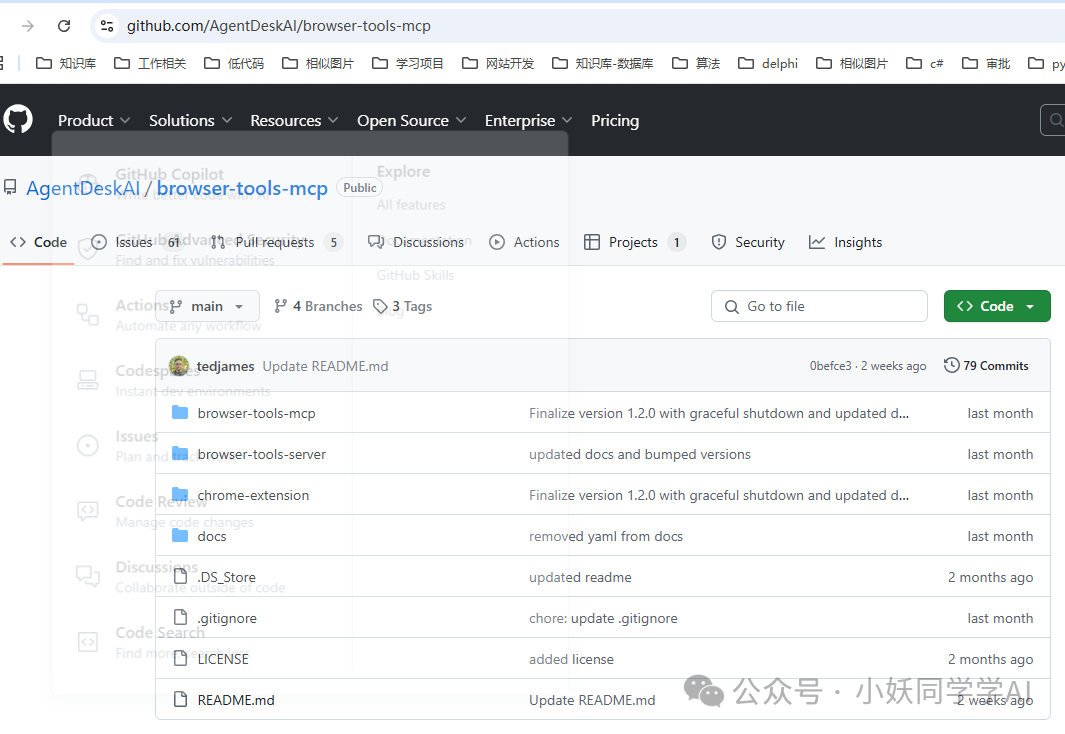Open the delphi bookmark folder
Viewport: 1065px width, 734px height.
tap(768, 63)
